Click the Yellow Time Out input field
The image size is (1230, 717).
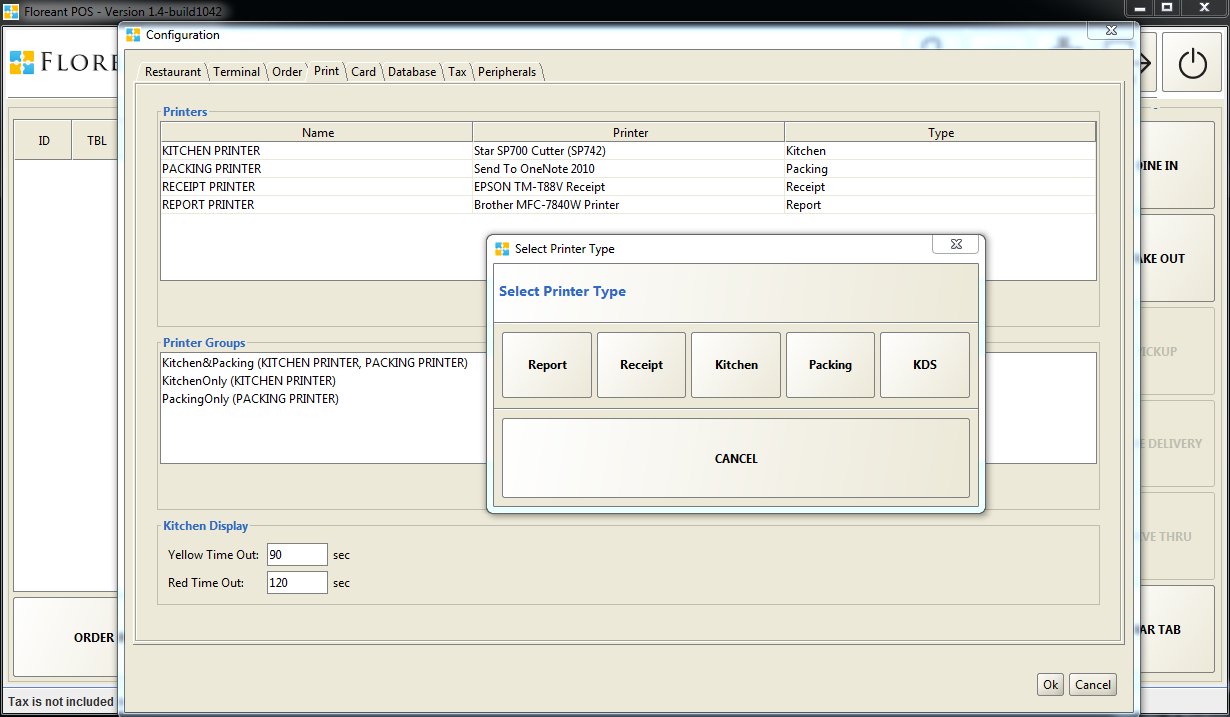point(296,554)
